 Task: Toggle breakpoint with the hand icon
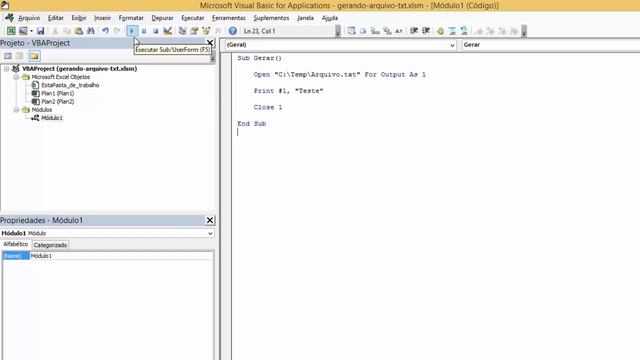point(440,31)
